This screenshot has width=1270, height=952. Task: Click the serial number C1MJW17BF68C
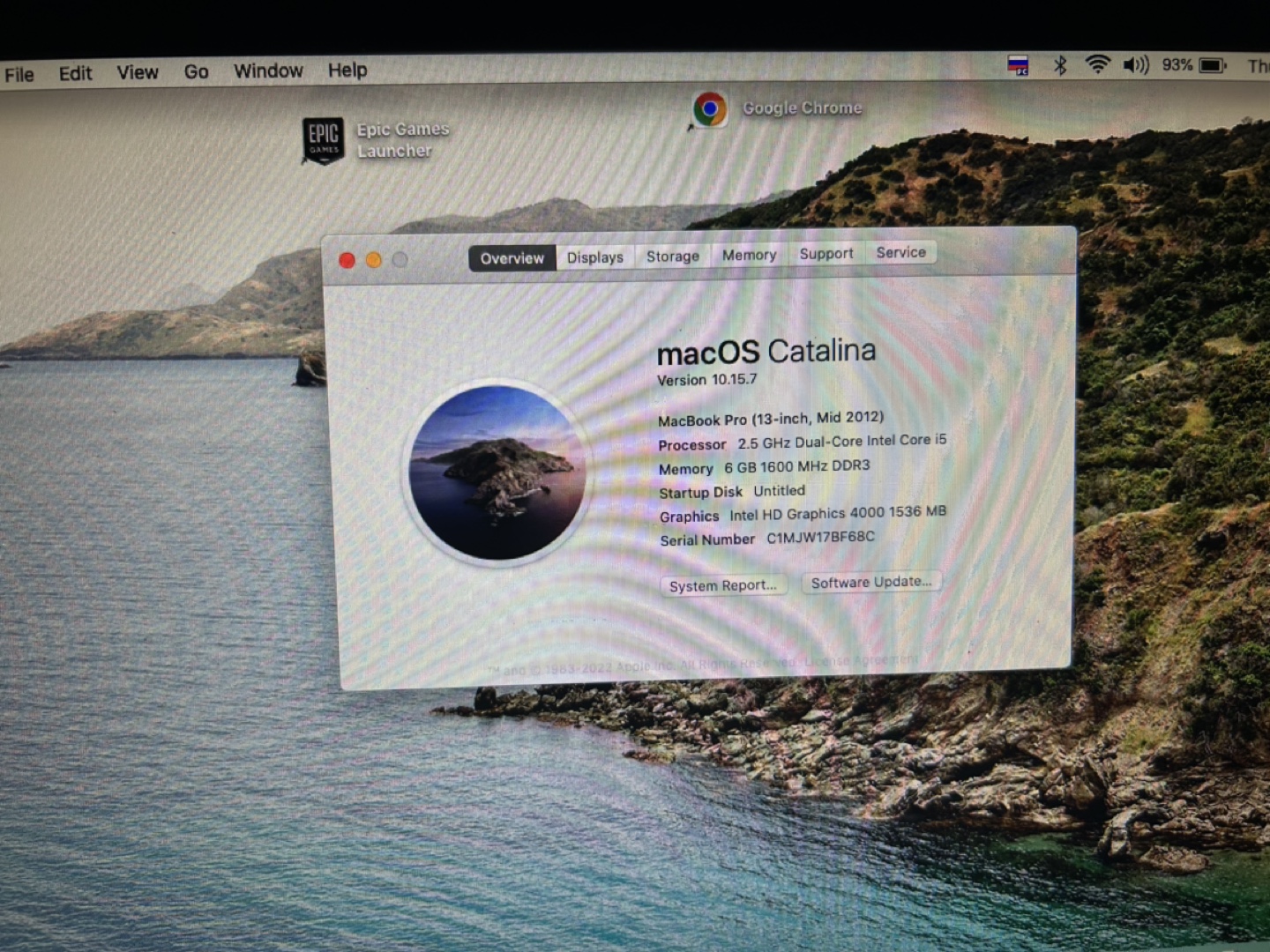821,537
